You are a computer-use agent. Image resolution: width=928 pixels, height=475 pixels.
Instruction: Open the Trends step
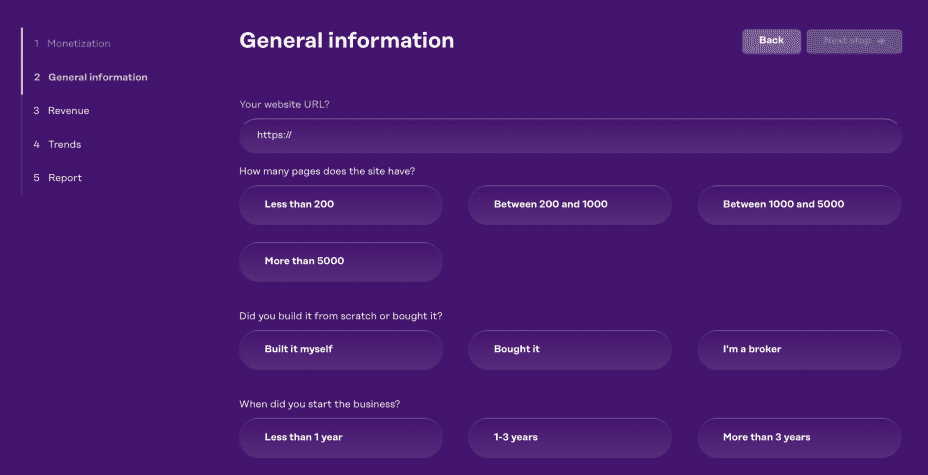pyautogui.click(x=64, y=144)
